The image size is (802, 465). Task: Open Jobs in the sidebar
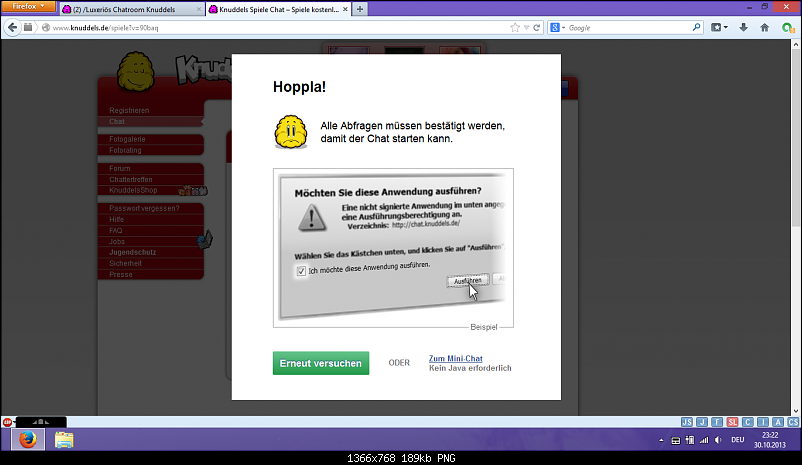pyautogui.click(x=117, y=241)
